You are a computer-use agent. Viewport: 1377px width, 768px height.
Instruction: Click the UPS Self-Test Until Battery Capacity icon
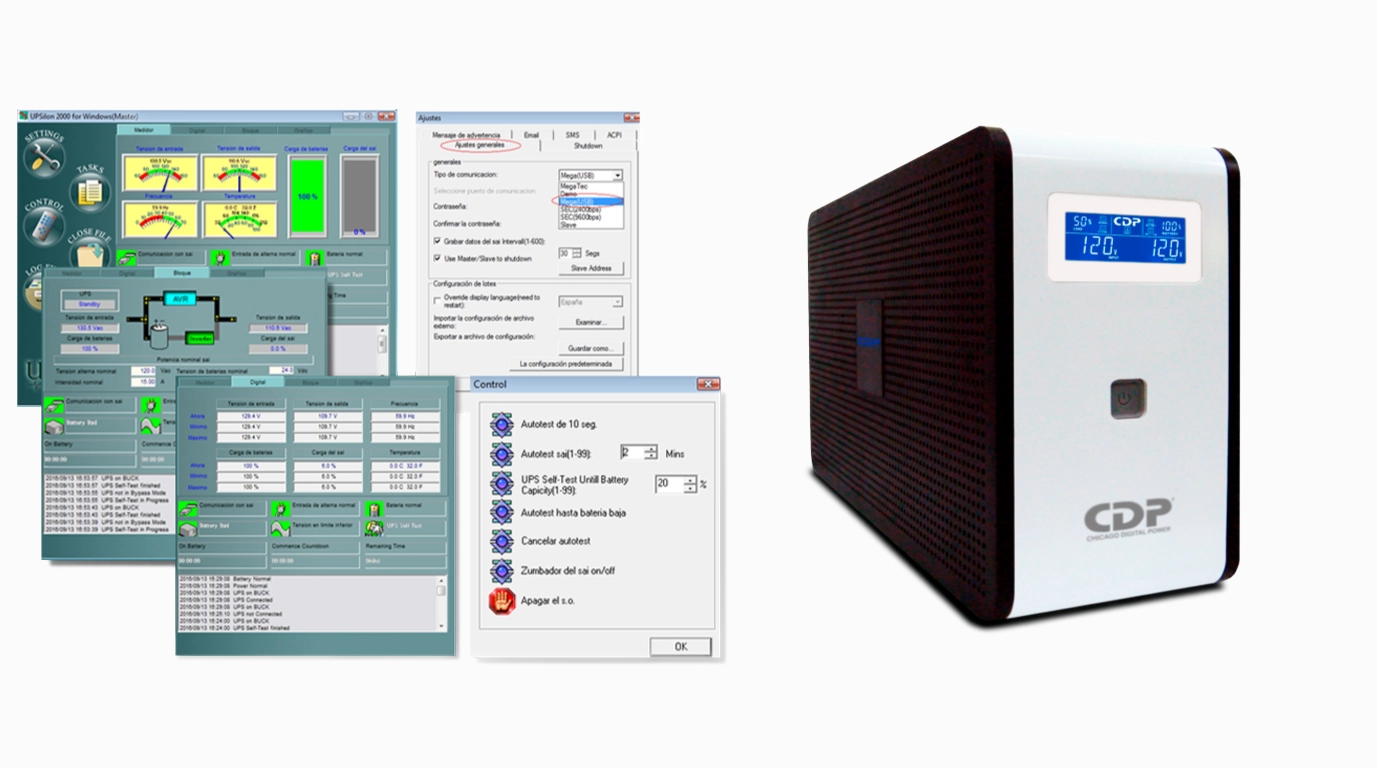(x=502, y=484)
